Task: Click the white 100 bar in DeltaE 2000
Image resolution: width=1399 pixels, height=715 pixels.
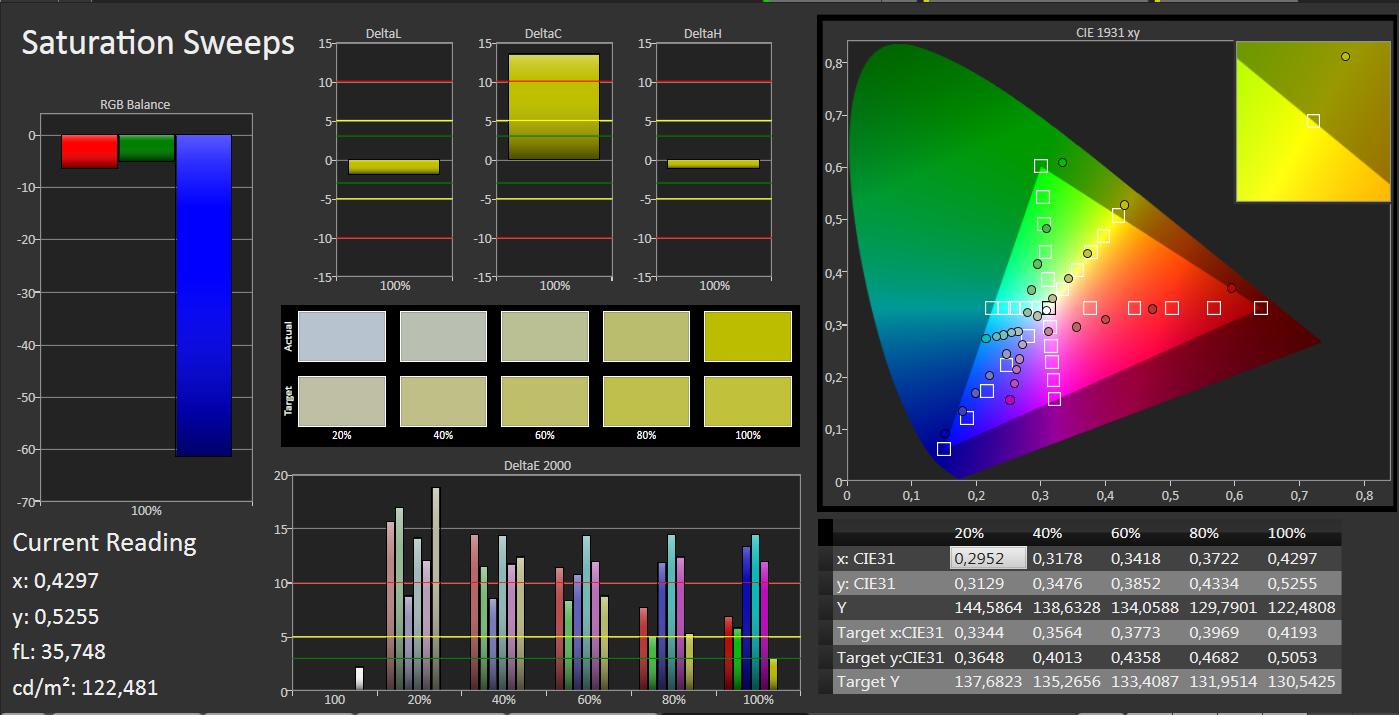Action: tap(359, 678)
